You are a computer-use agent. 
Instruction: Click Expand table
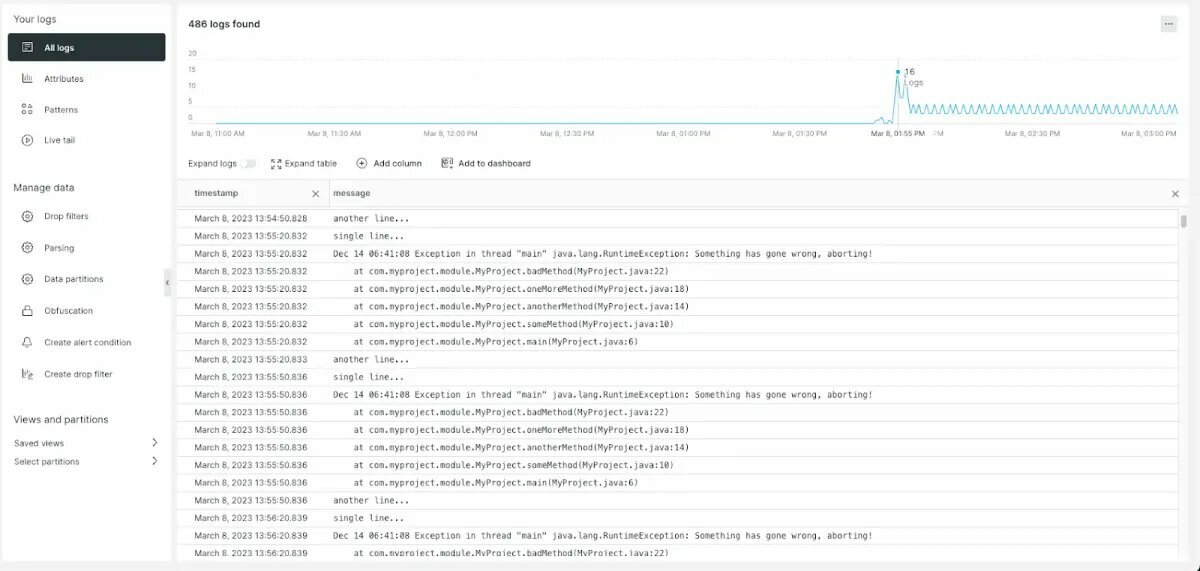coord(310,163)
